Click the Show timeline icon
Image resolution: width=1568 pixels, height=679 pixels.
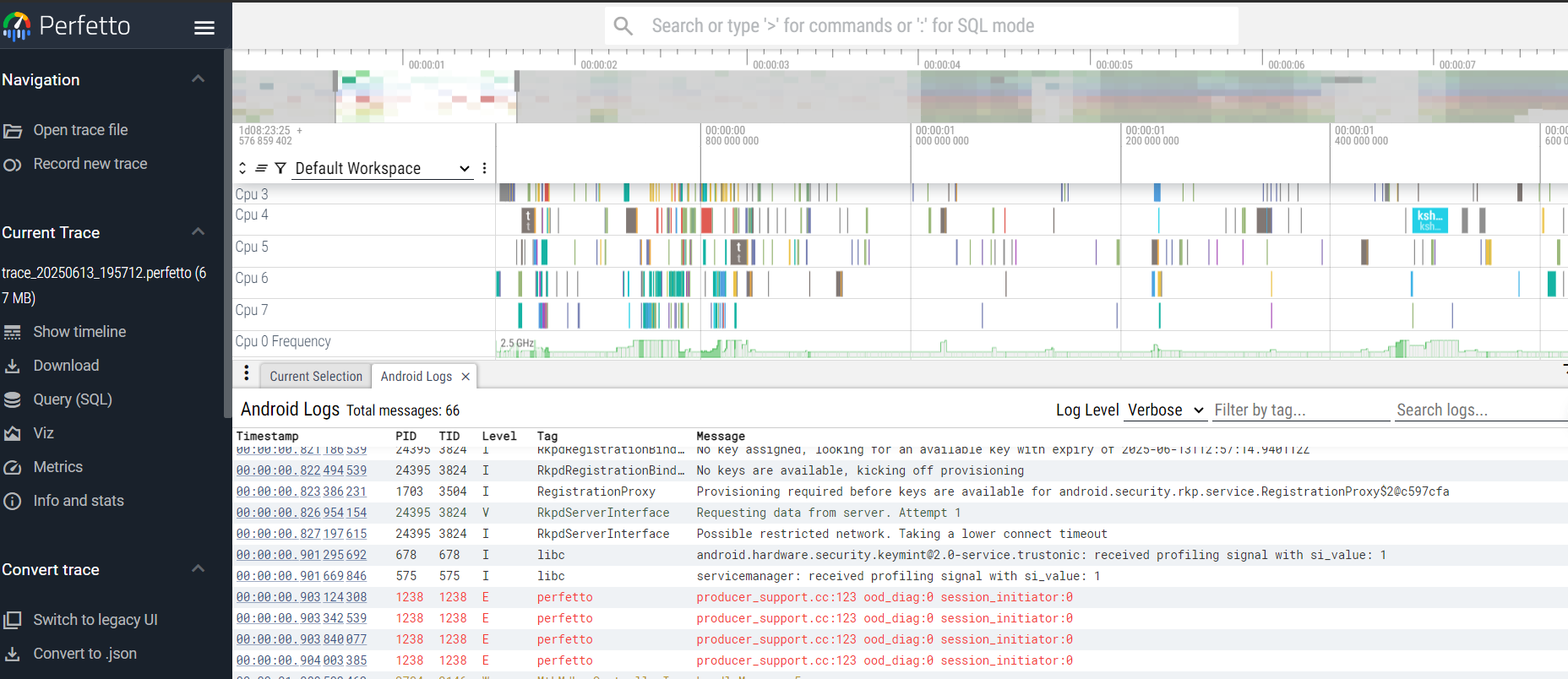pos(13,333)
